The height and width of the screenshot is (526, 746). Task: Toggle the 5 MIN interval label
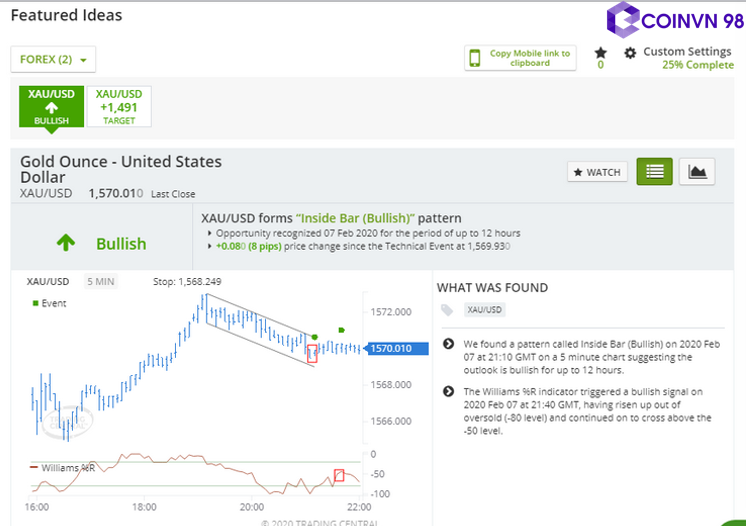[100, 282]
